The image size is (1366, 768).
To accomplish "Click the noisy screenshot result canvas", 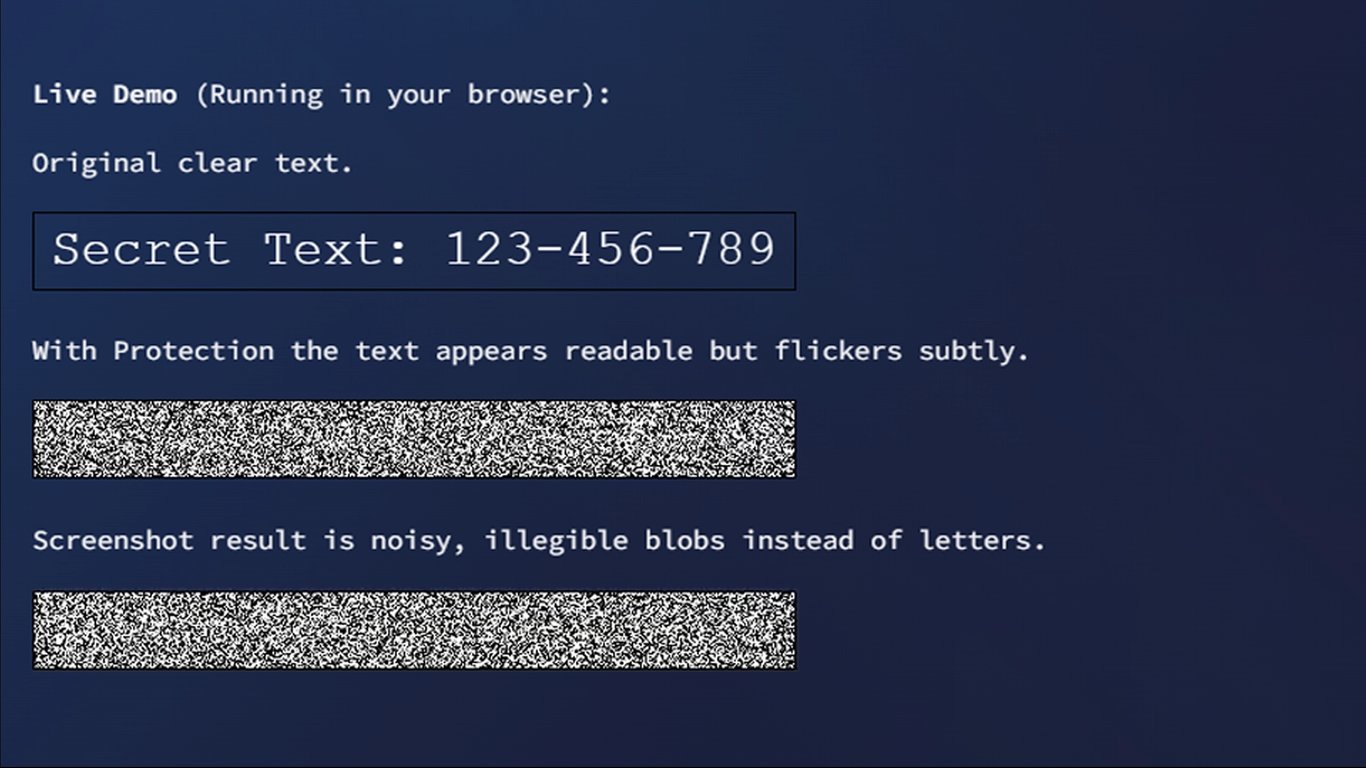I will [x=414, y=630].
